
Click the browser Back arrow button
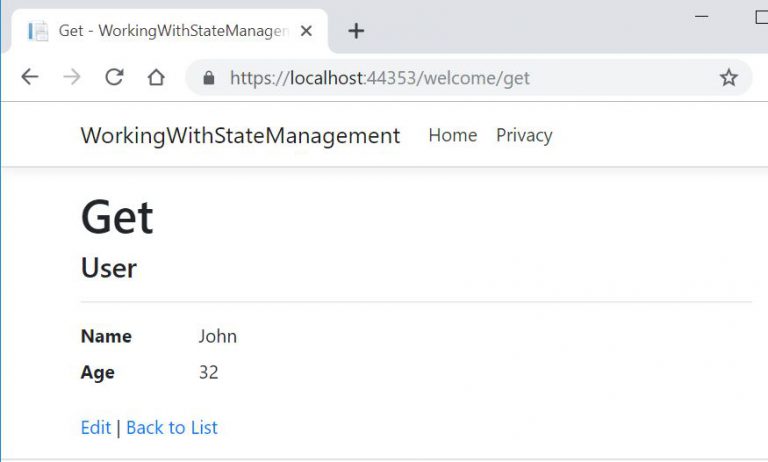tap(30, 78)
